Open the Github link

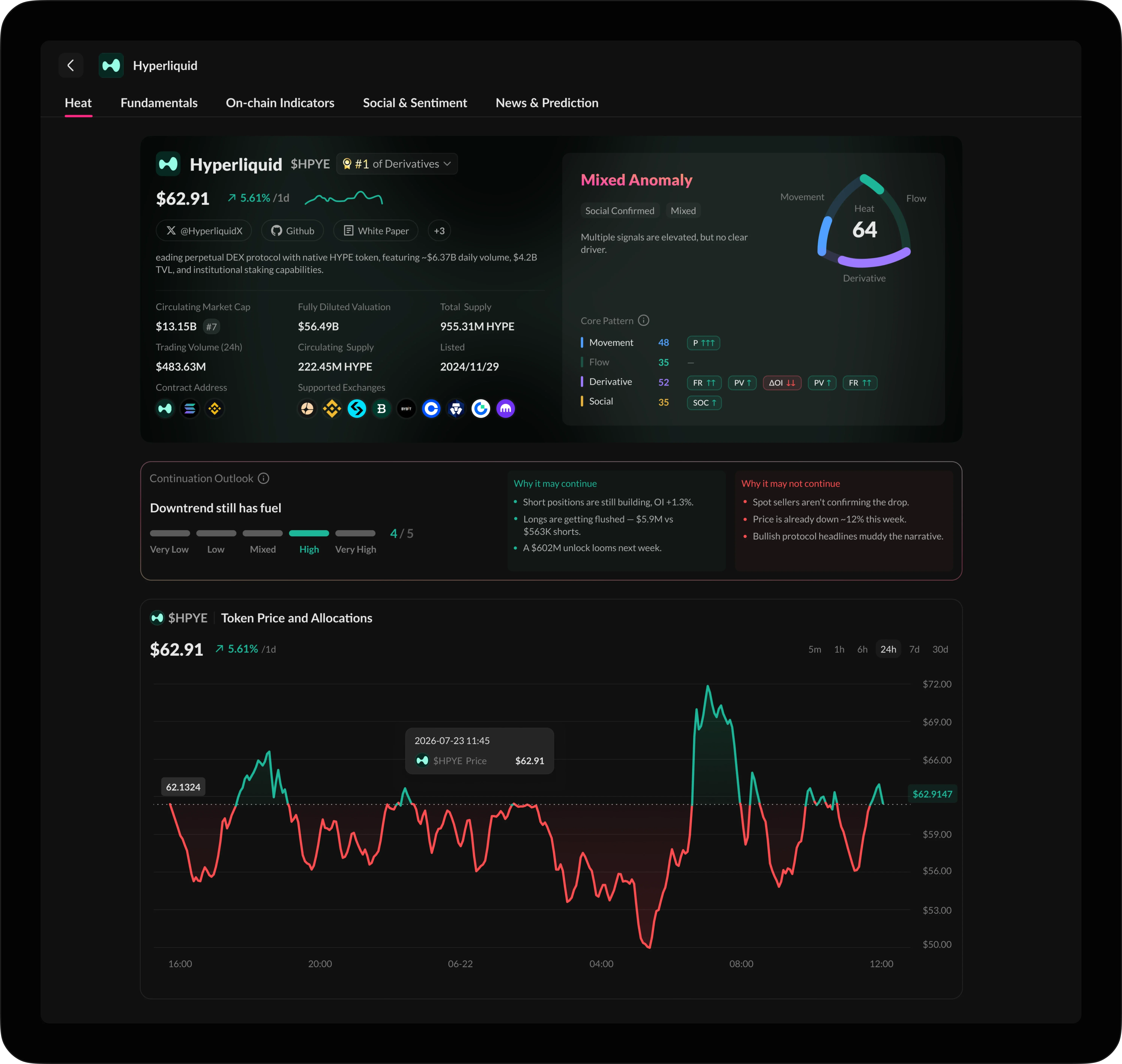point(293,231)
